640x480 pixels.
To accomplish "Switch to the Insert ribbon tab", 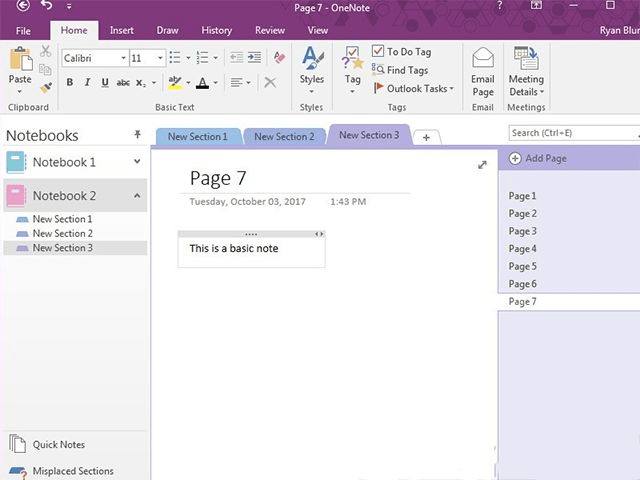I will coord(122,30).
